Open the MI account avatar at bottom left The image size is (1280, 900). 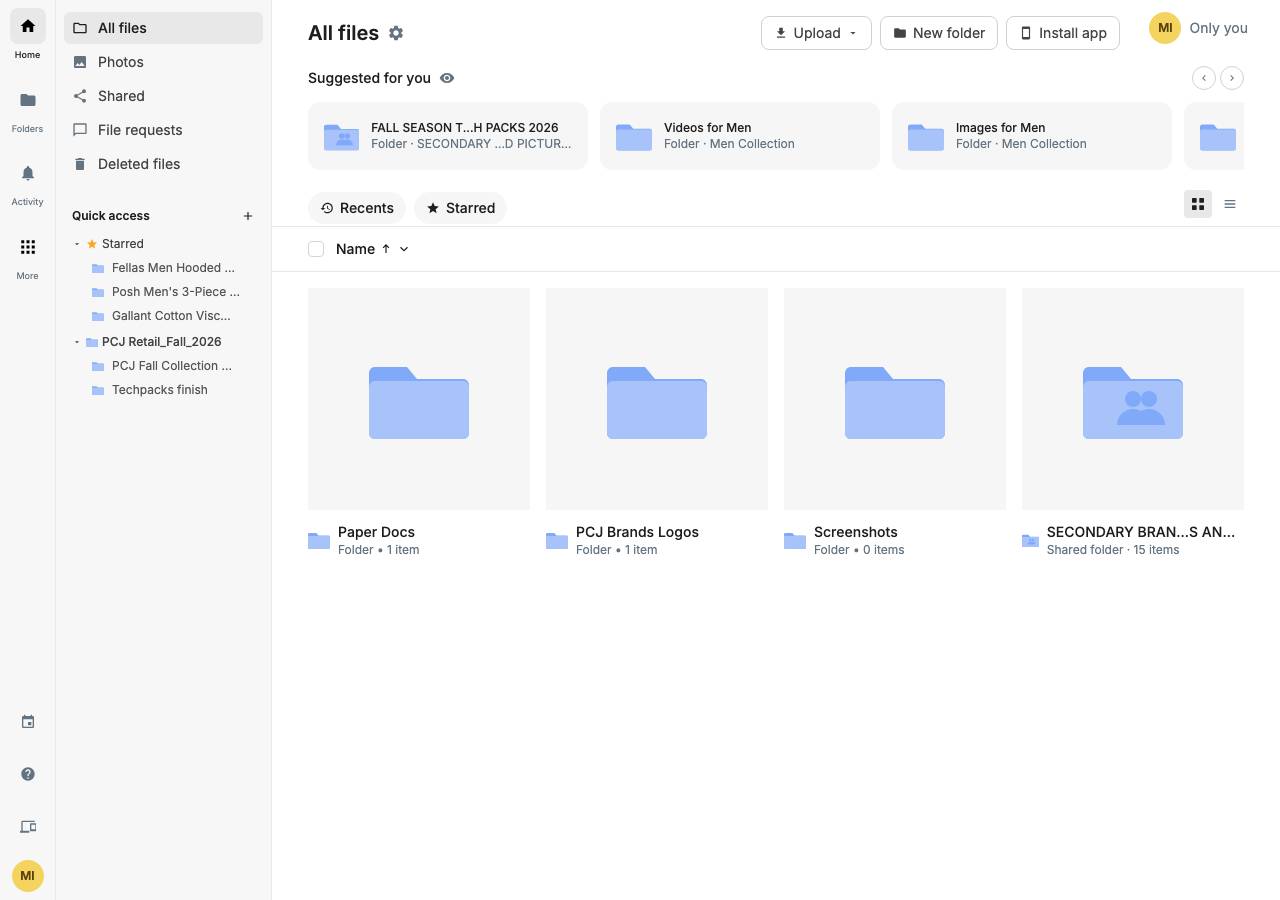coord(28,876)
